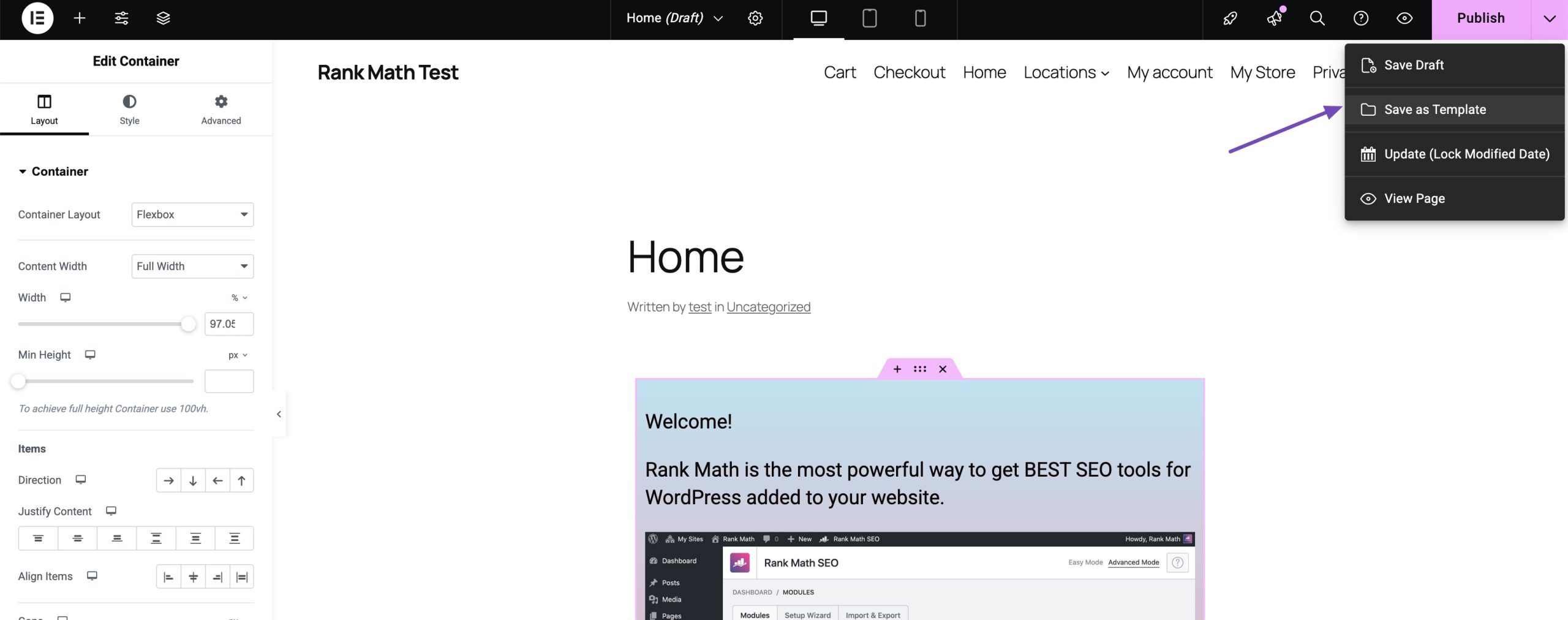Screen dimensions: 1568x620
Task: Set Align Items to center
Action: (193, 577)
